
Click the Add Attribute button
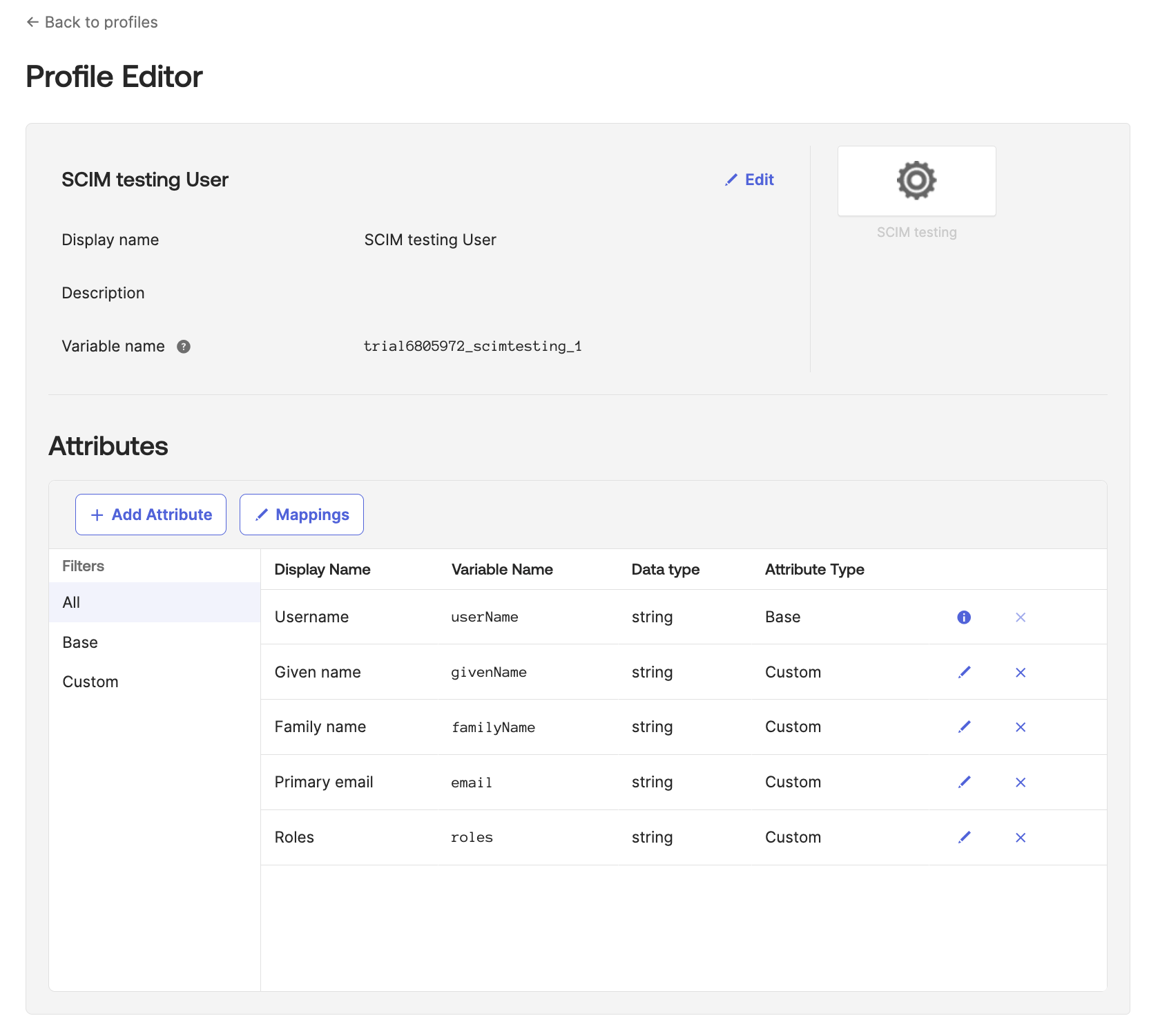[x=151, y=514]
